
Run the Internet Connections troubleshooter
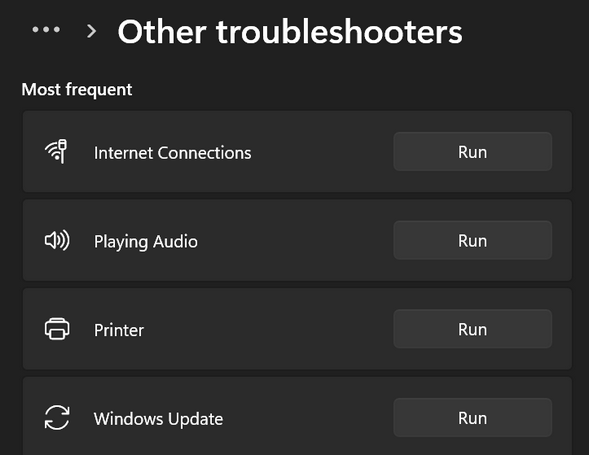pos(473,152)
